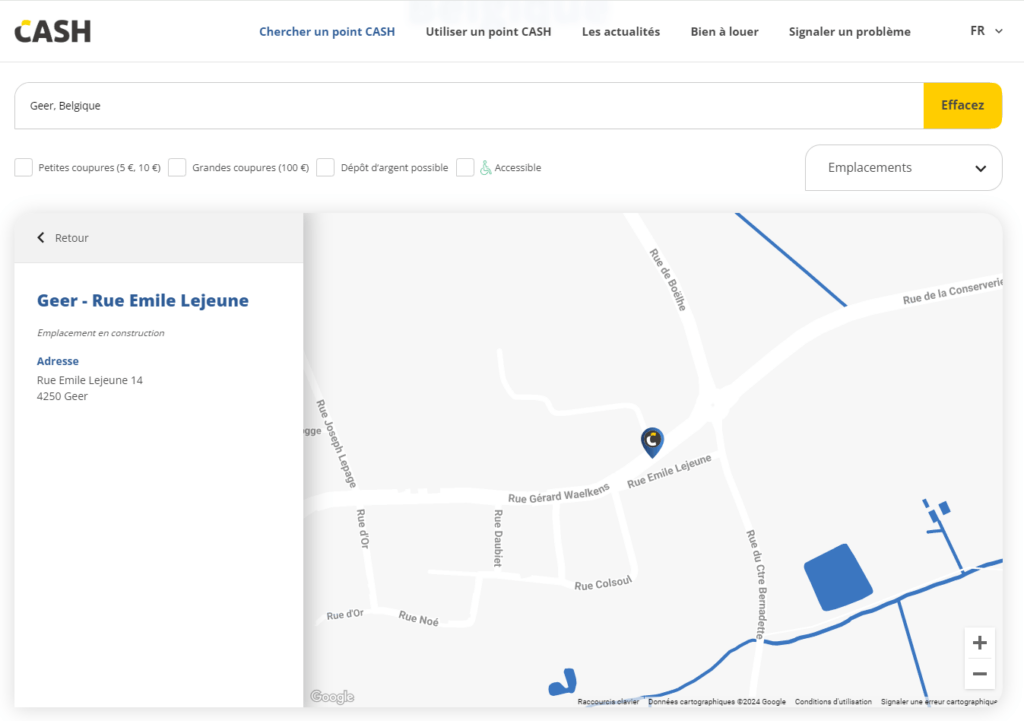Zoom in on the map
This screenshot has height=721, width=1024.
pos(979,643)
